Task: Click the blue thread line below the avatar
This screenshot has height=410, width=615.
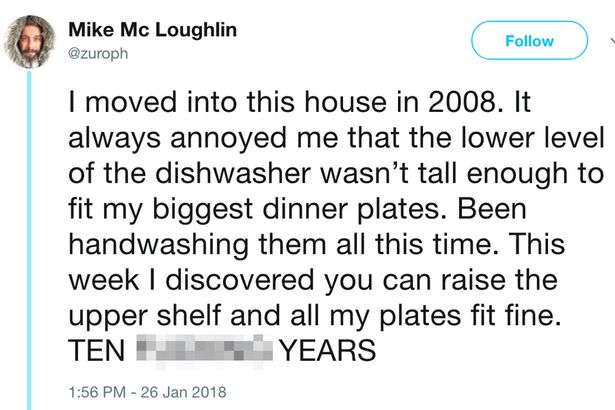Action: coord(29,240)
